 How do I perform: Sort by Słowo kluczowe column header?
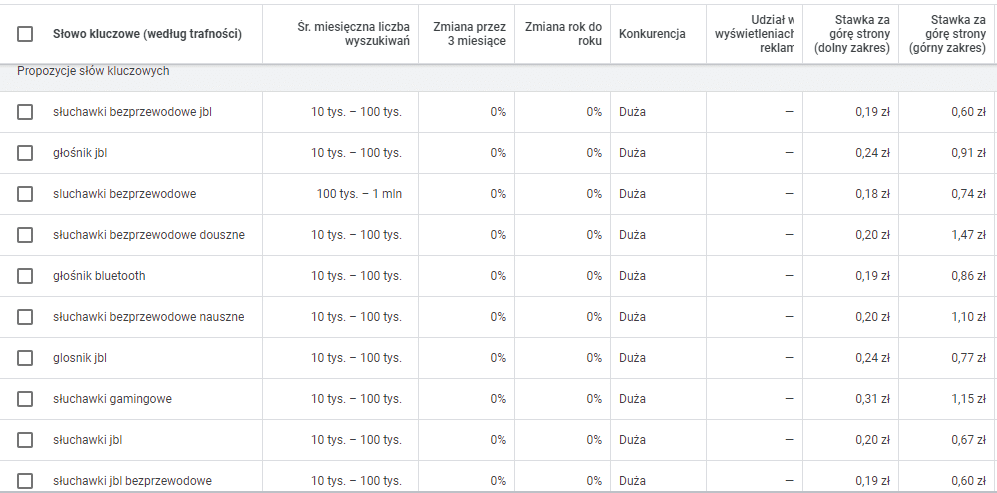[x=147, y=34]
